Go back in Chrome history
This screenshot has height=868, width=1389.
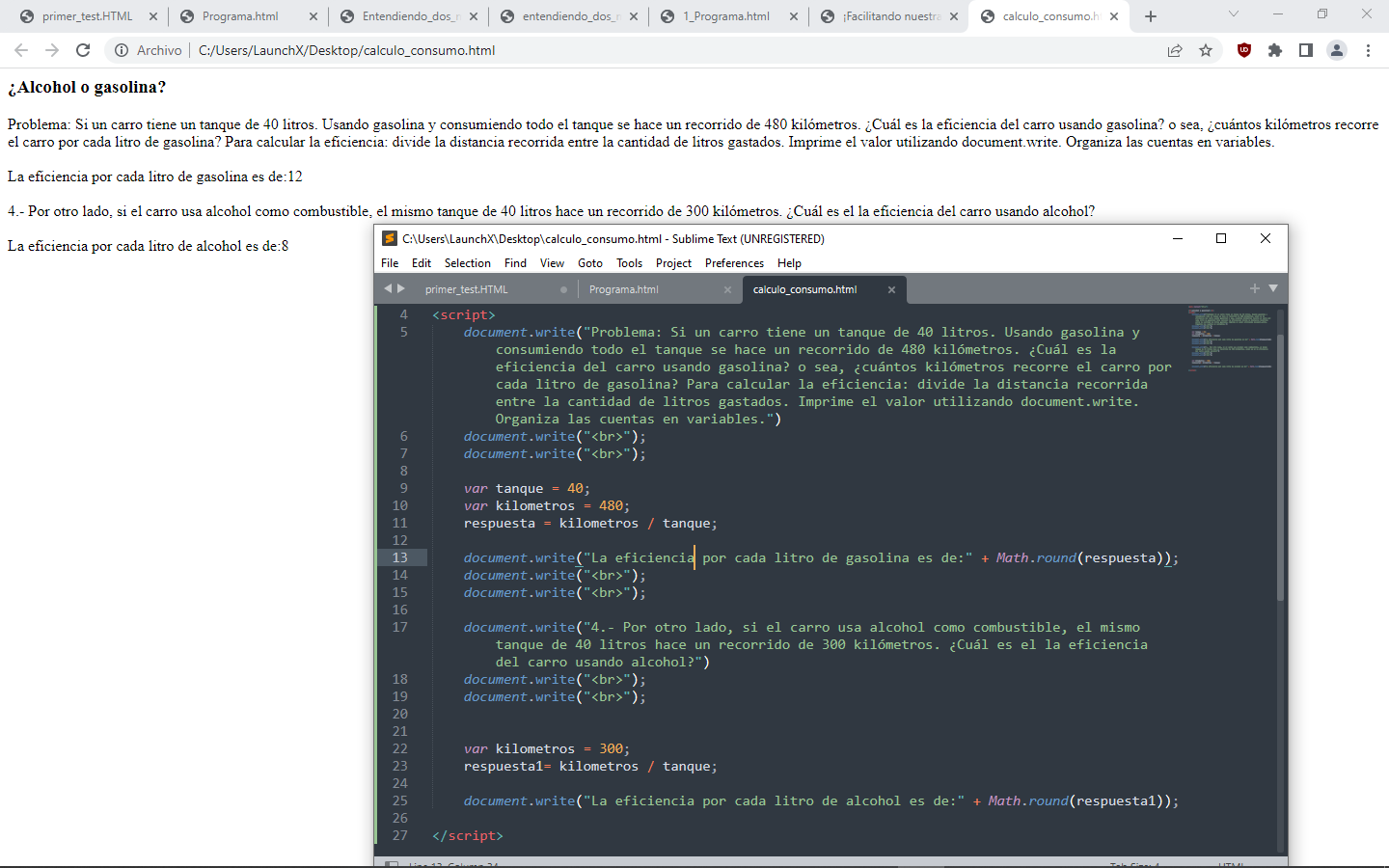click(x=21, y=50)
